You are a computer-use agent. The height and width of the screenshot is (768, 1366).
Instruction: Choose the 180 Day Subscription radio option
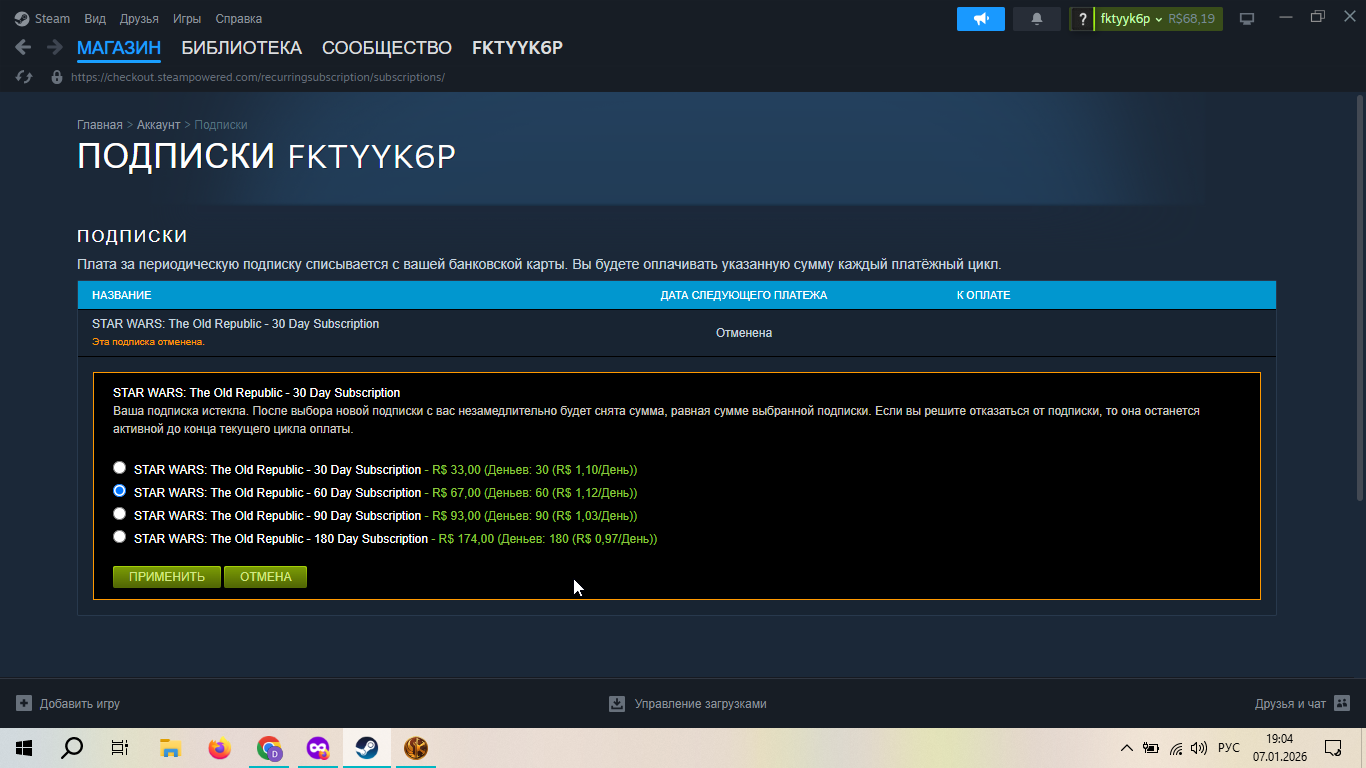120,537
